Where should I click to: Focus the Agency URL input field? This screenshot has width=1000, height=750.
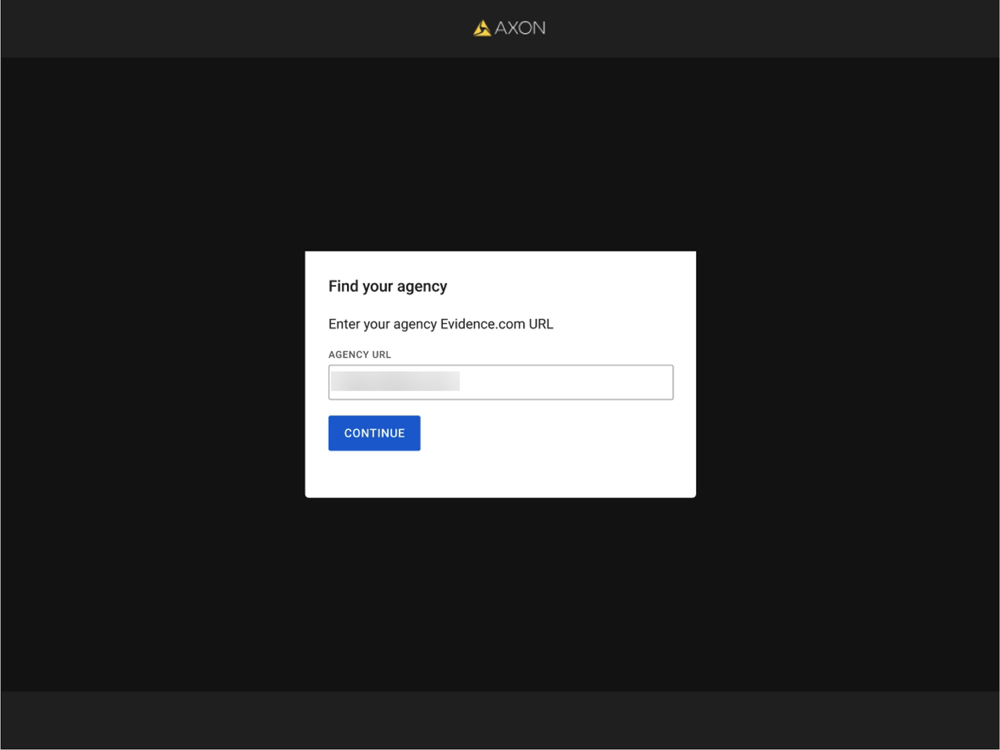pyautogui.click(x=501, y=382)
